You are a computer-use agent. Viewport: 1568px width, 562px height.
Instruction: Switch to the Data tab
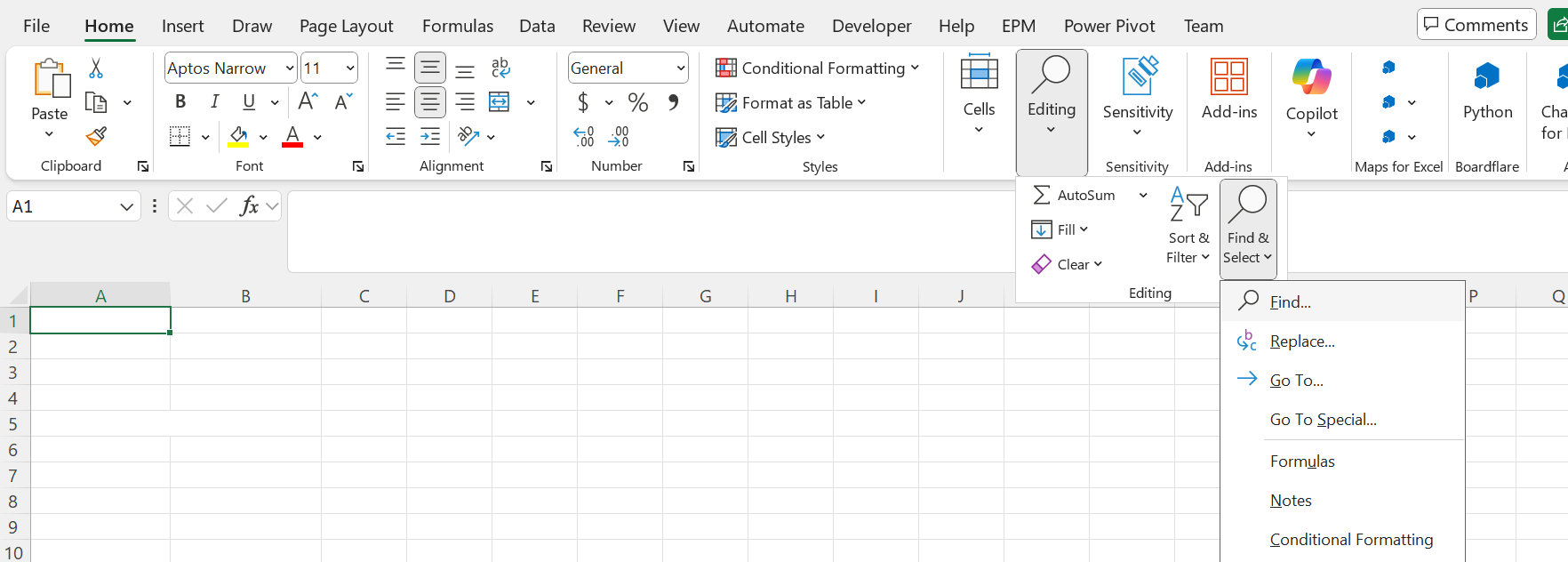(537, 26)
